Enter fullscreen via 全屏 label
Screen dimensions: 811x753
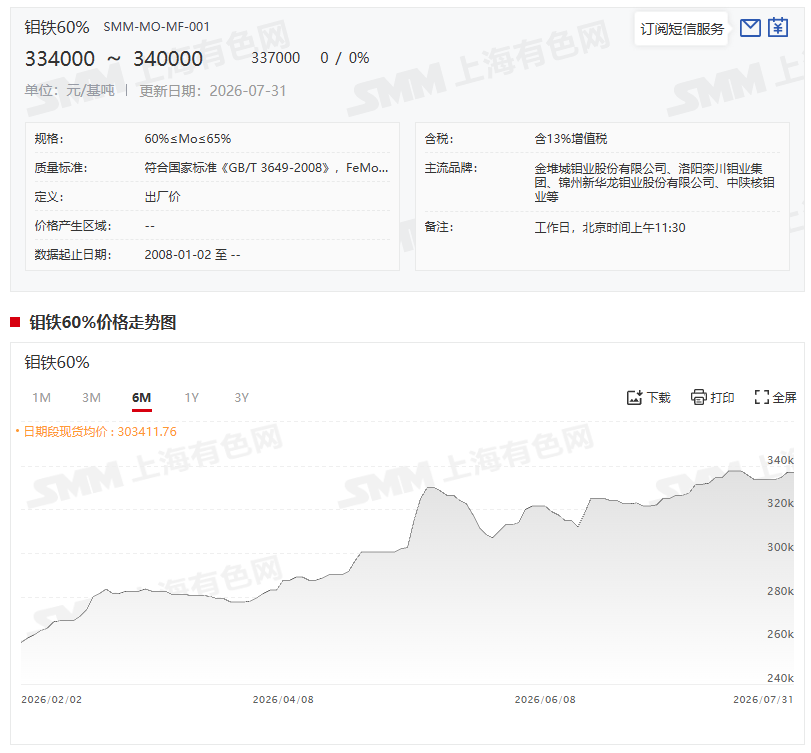coord(784,397)
